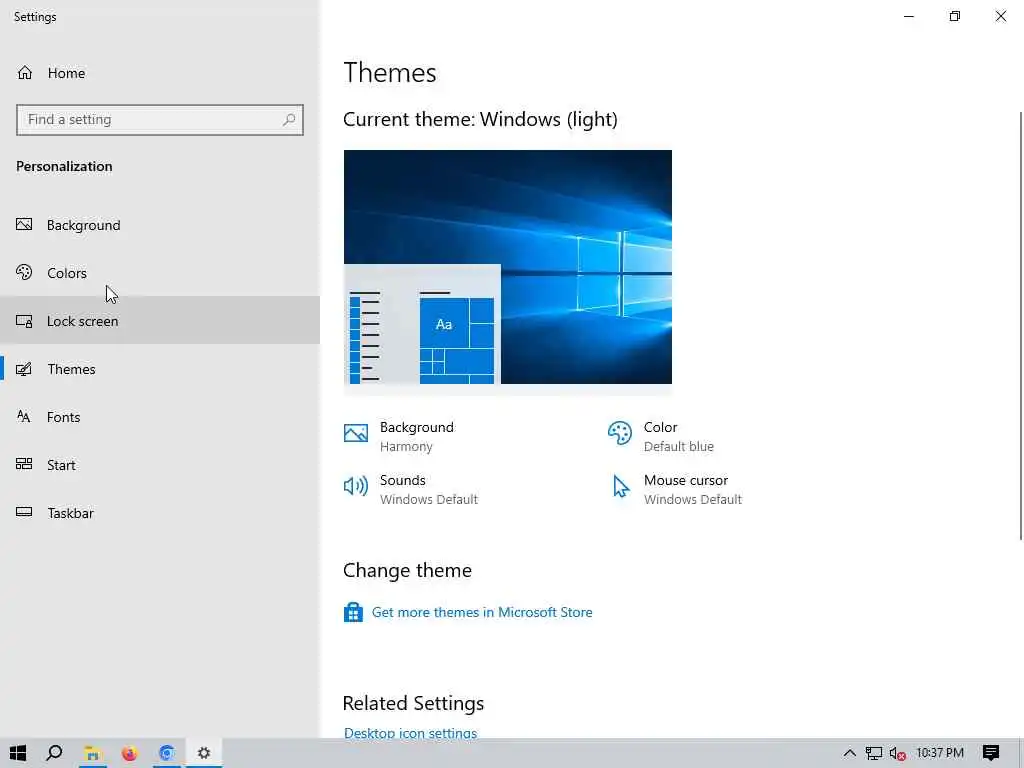This screenshot has width=1024, height=768.
Task: Open the Action Center notification icon
Action: 991,753
